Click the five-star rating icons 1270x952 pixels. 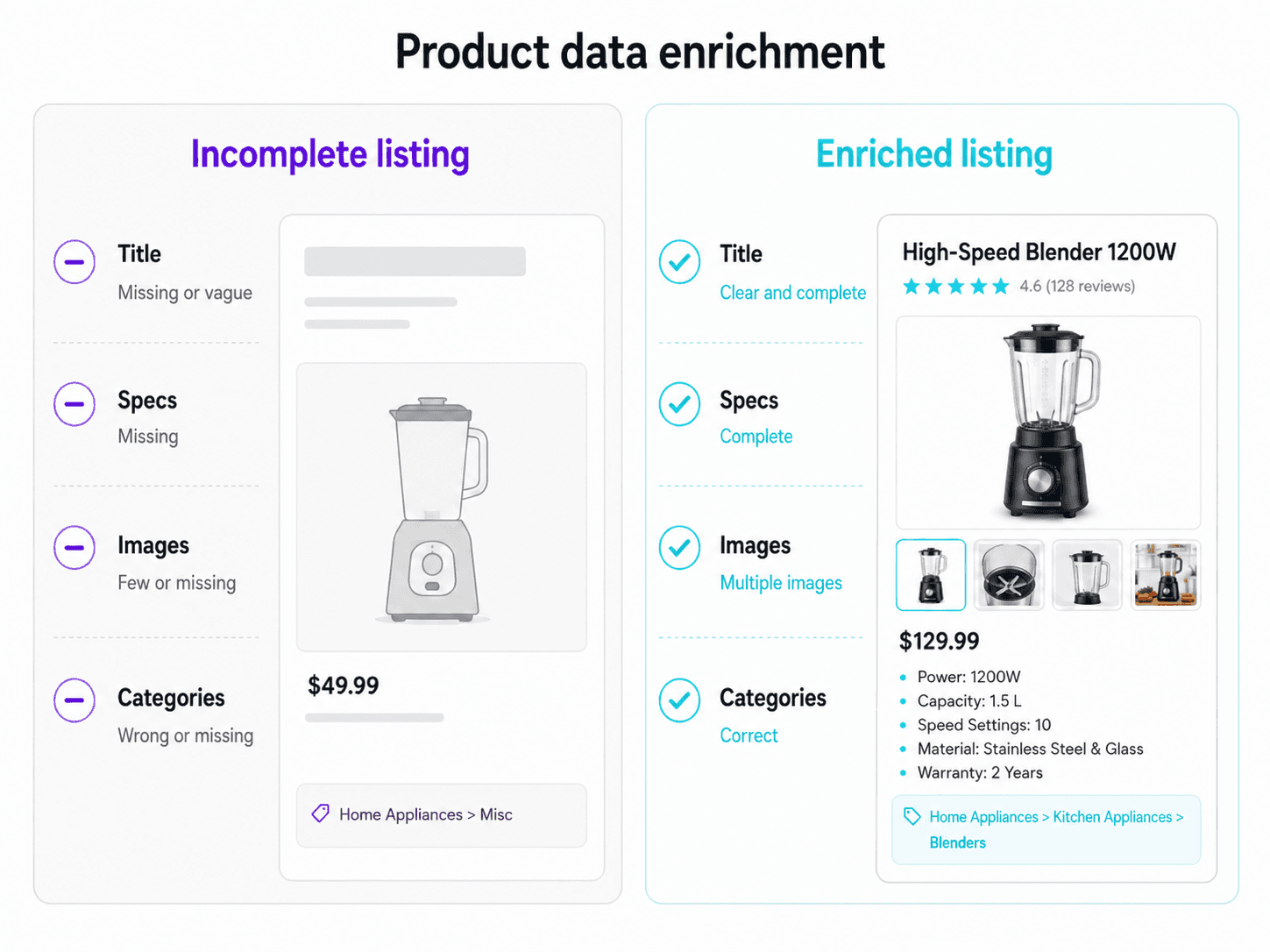coord(956,287)
